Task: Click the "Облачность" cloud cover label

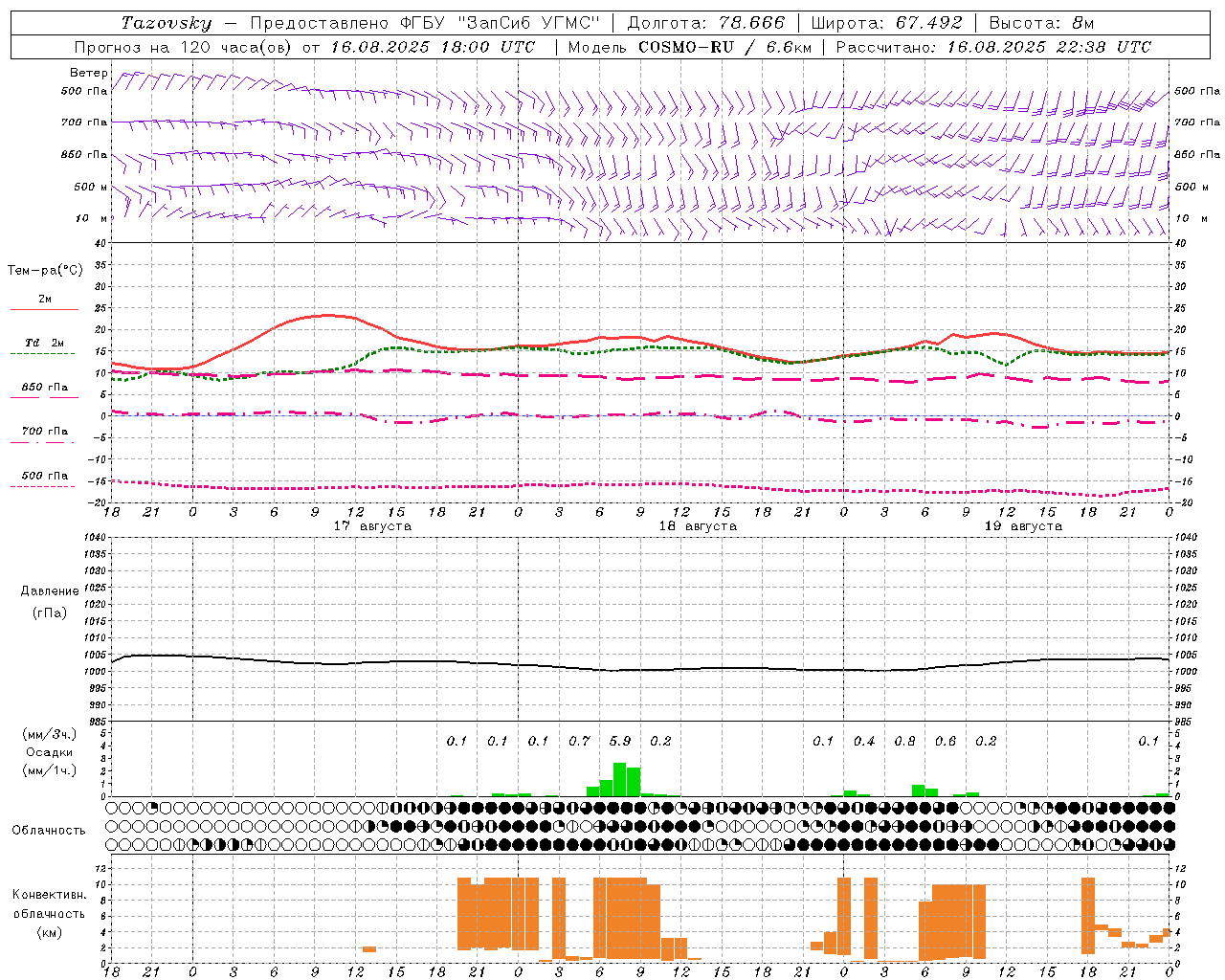Action: coord(49,831)
